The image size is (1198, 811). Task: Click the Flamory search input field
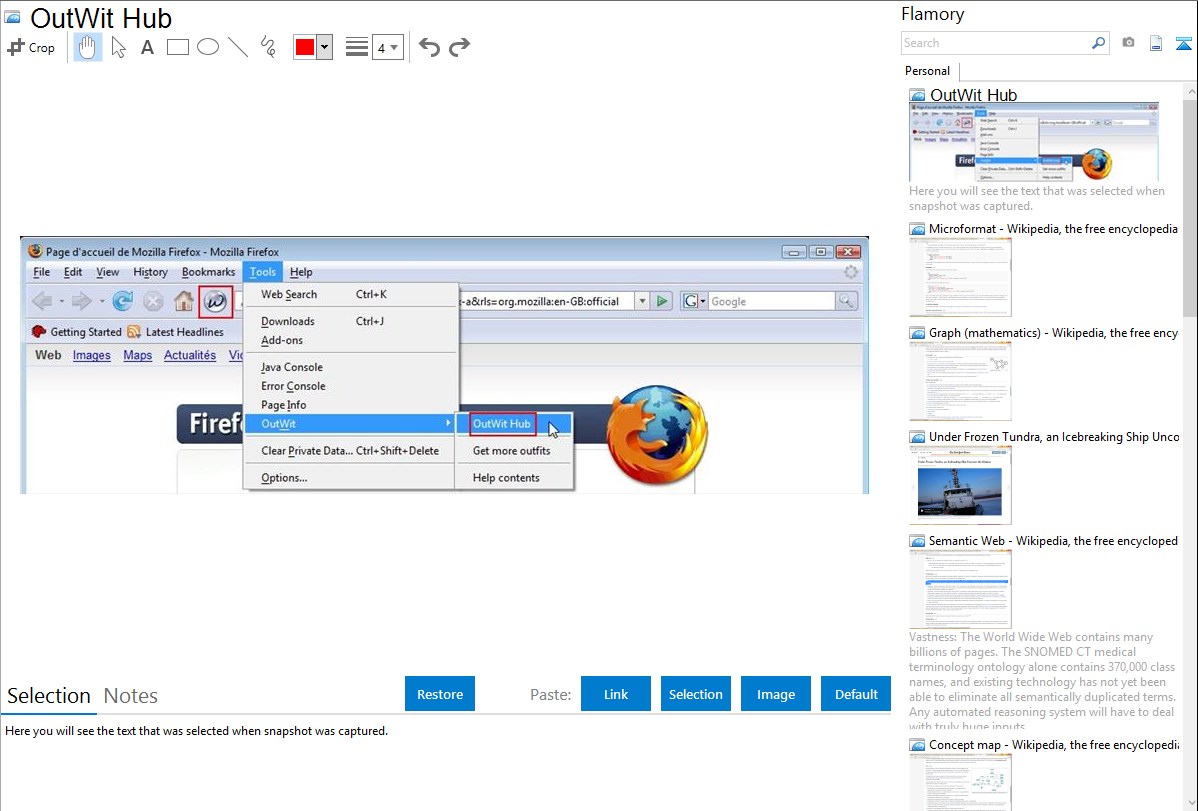pos(995,43)
